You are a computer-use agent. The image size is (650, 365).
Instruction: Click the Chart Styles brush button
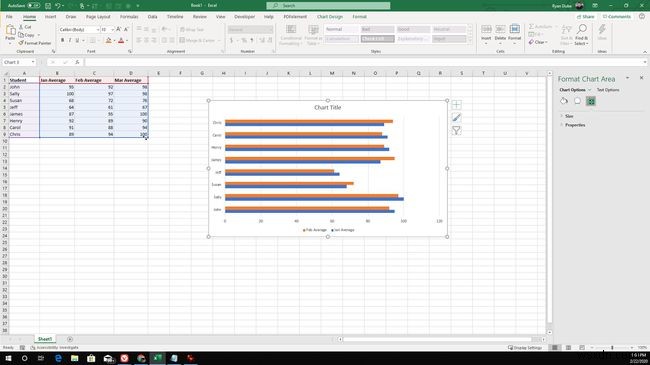[456, 117]
